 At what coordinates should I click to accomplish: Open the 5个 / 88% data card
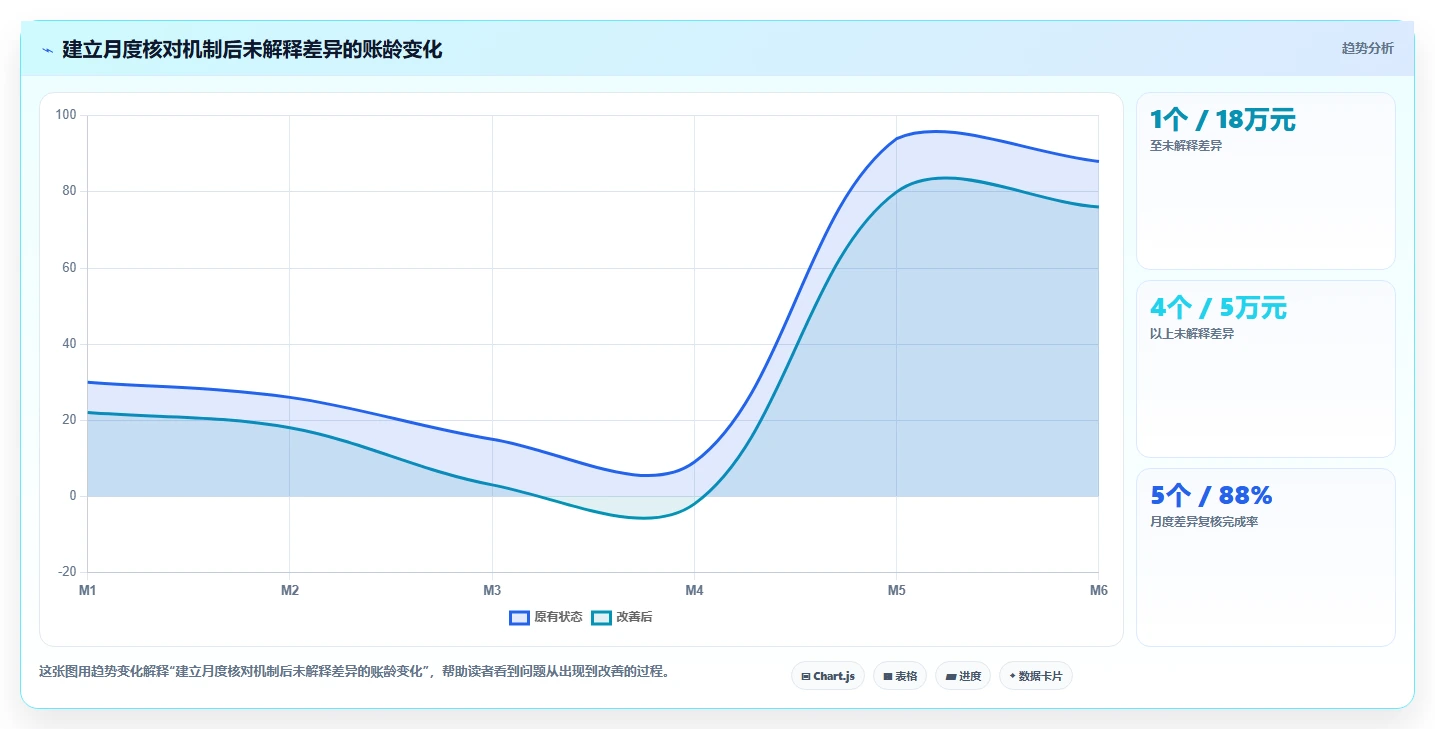tap(1266, 557)
